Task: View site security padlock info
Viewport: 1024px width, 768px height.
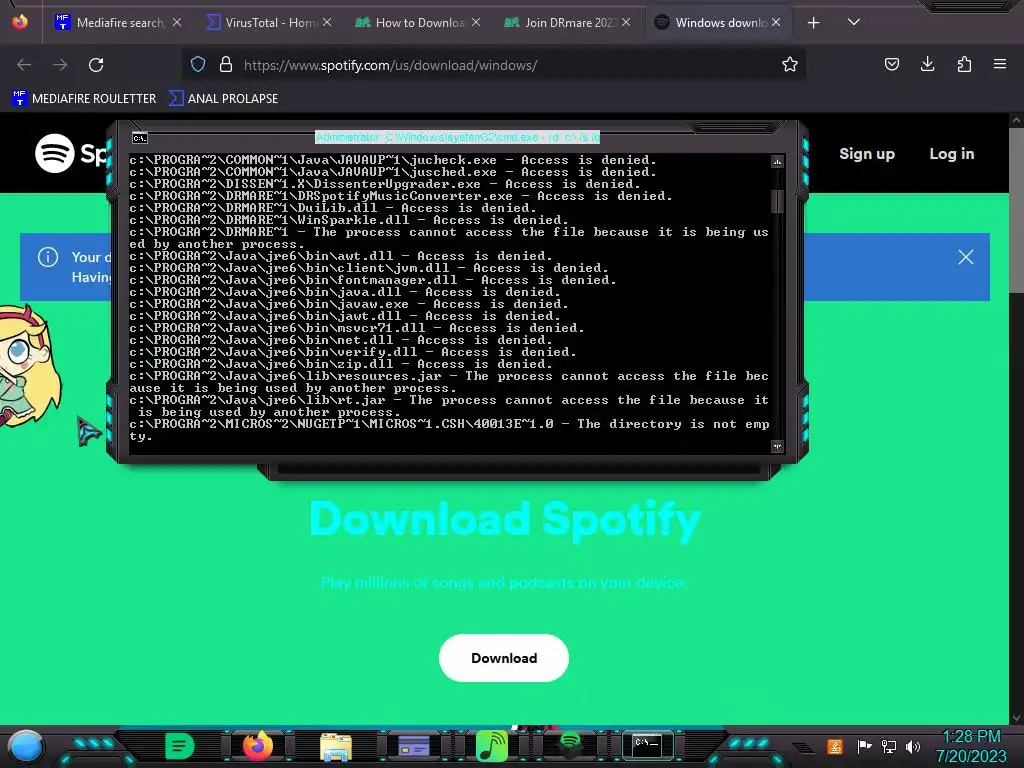Action: [226, 64]
